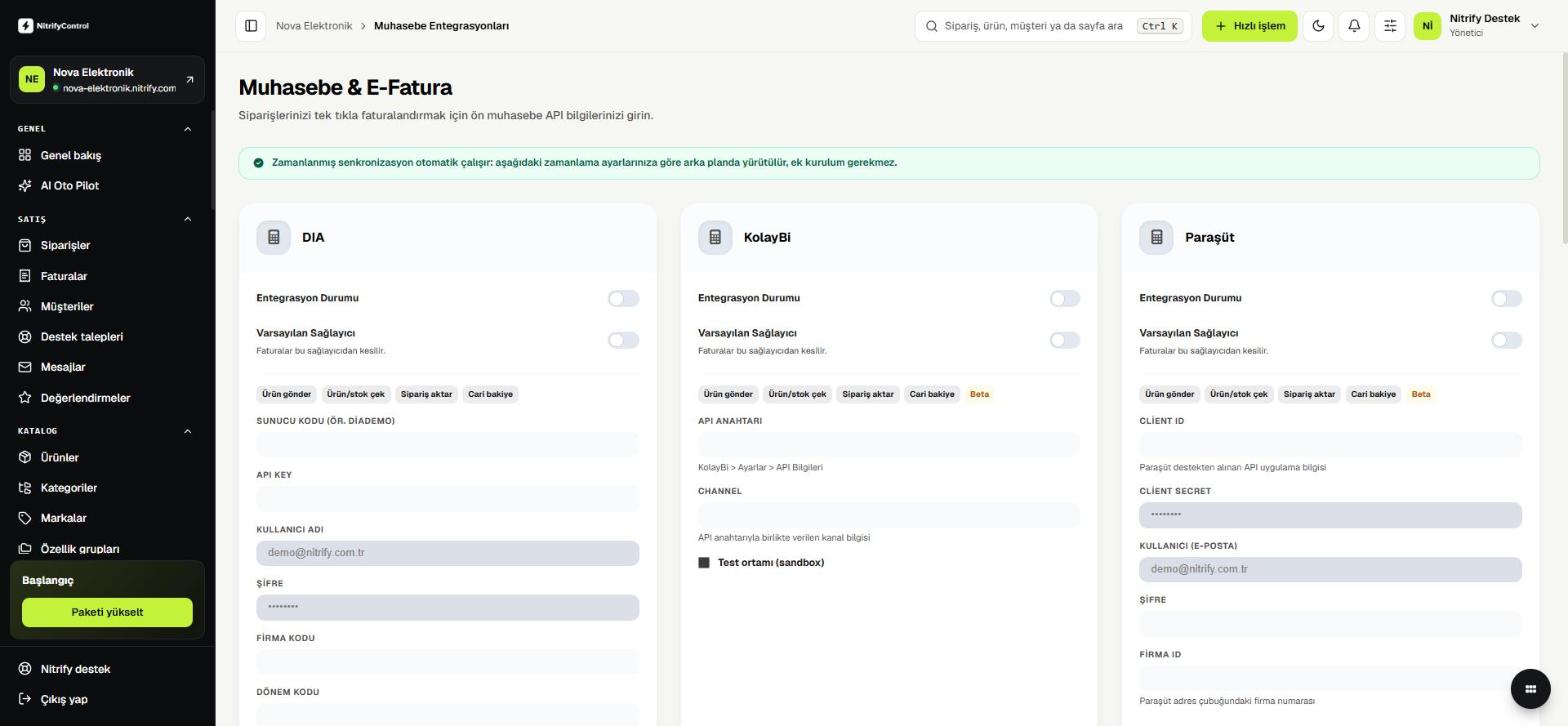
Task: Open display settings sliders icon
Action: [1390, 26]
